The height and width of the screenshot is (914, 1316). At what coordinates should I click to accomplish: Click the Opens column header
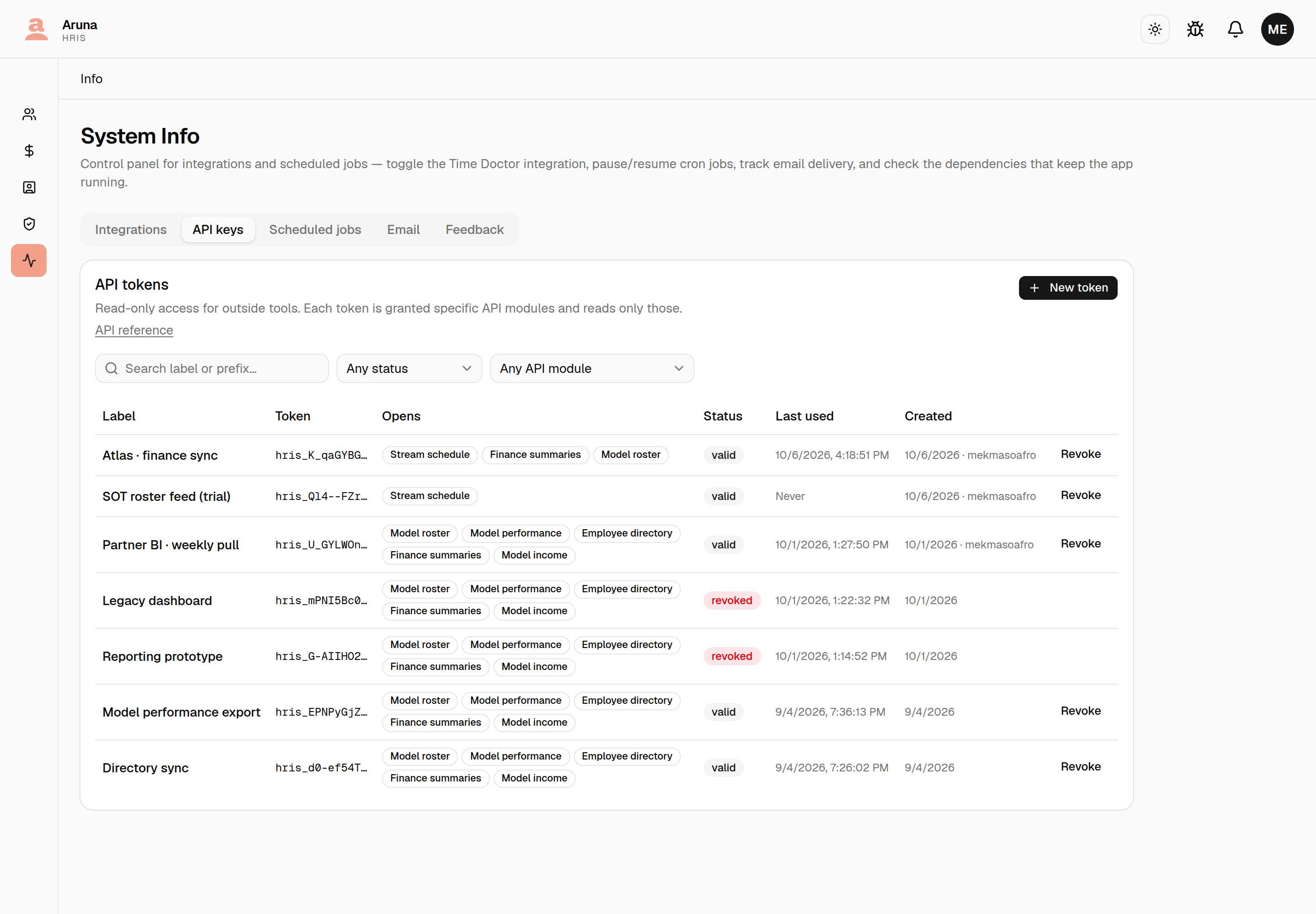401,416
